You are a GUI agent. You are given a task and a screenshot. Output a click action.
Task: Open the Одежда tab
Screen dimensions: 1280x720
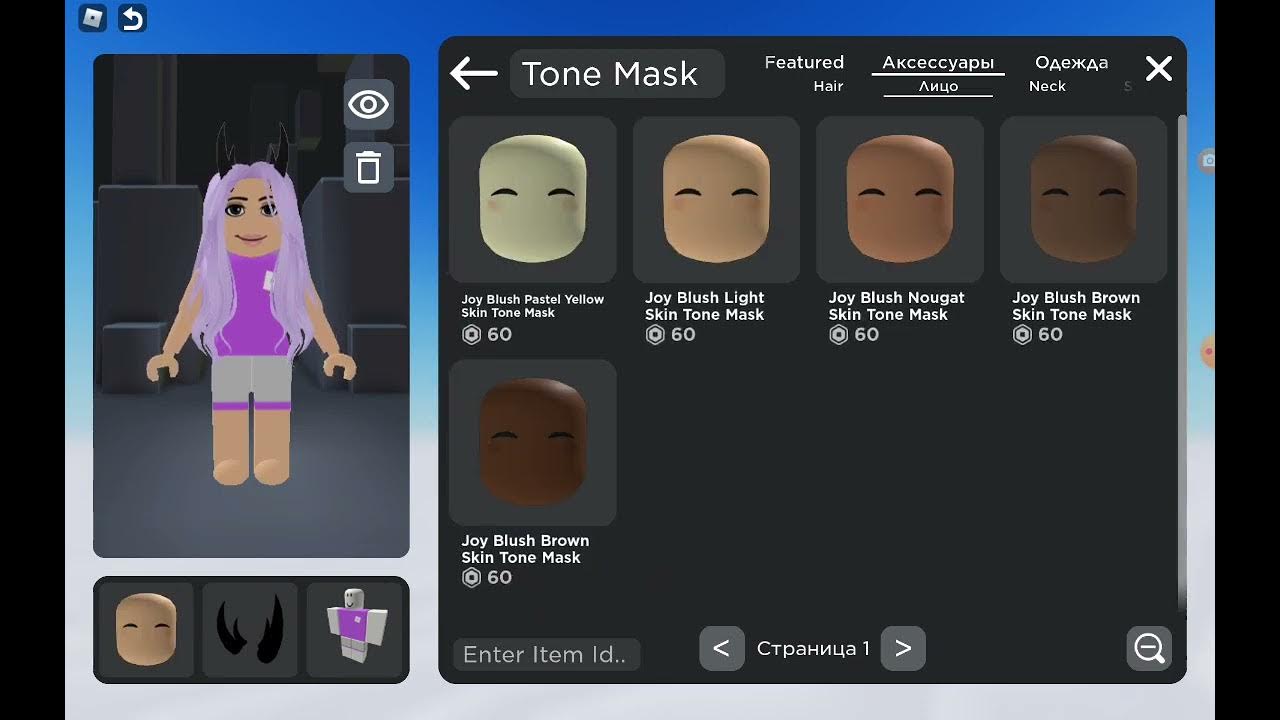point(1071,62)
